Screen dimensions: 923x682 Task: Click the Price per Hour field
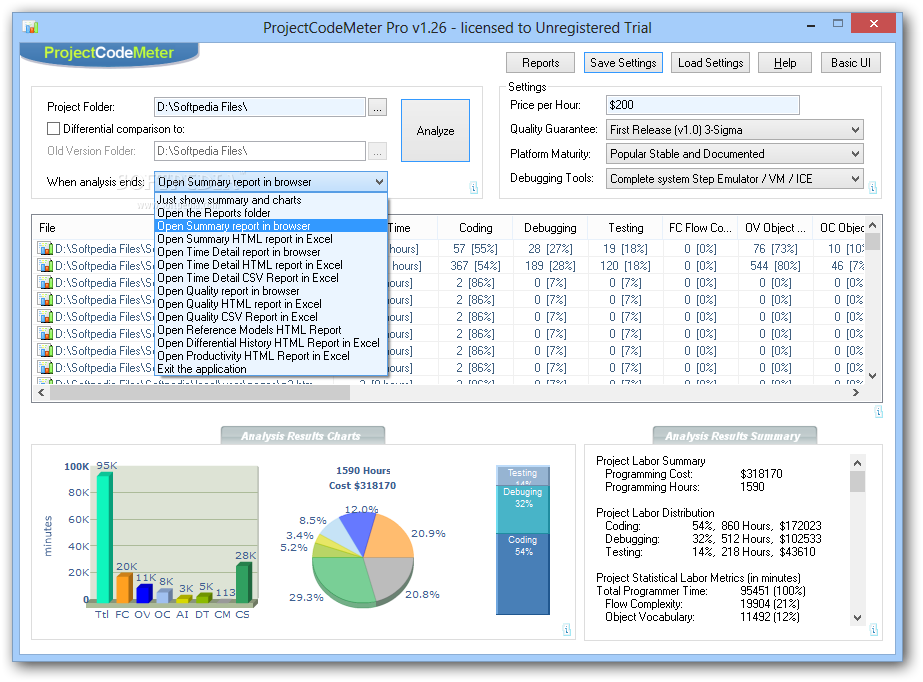point(702,105)
